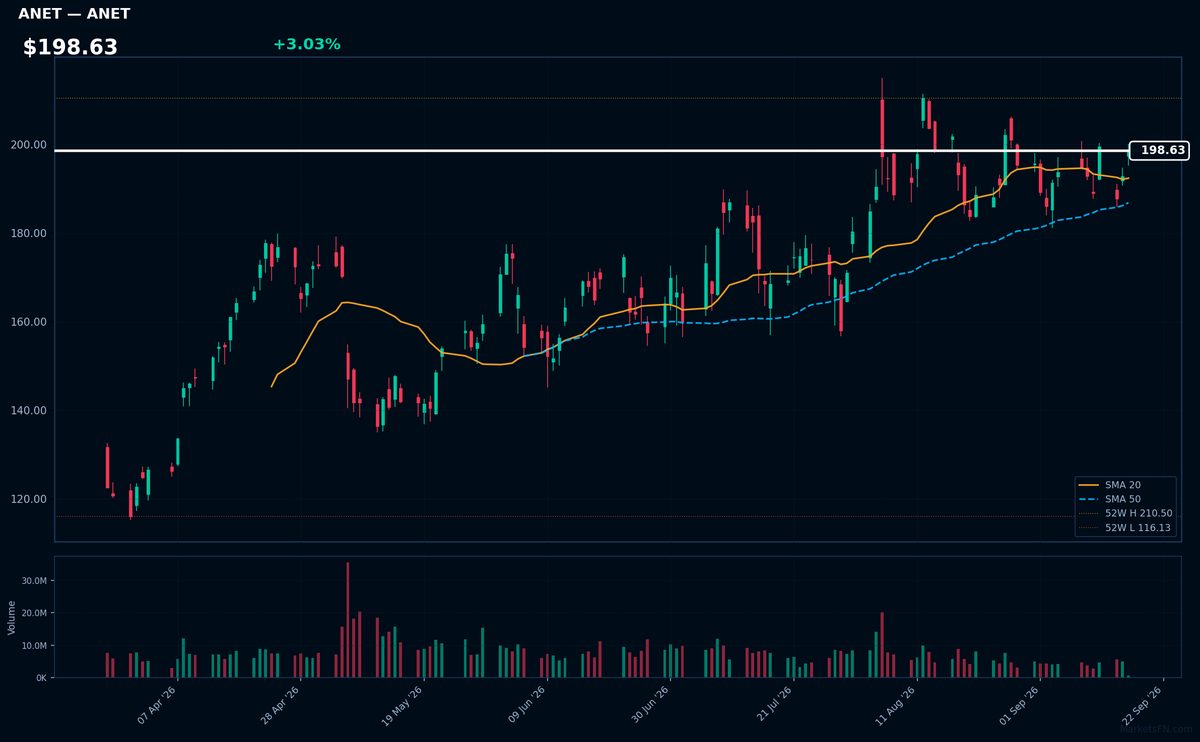The width and height of the screenshot is (1200, 742).
Task: Click the 30.0M volume axis label
Action: (34, 581)
